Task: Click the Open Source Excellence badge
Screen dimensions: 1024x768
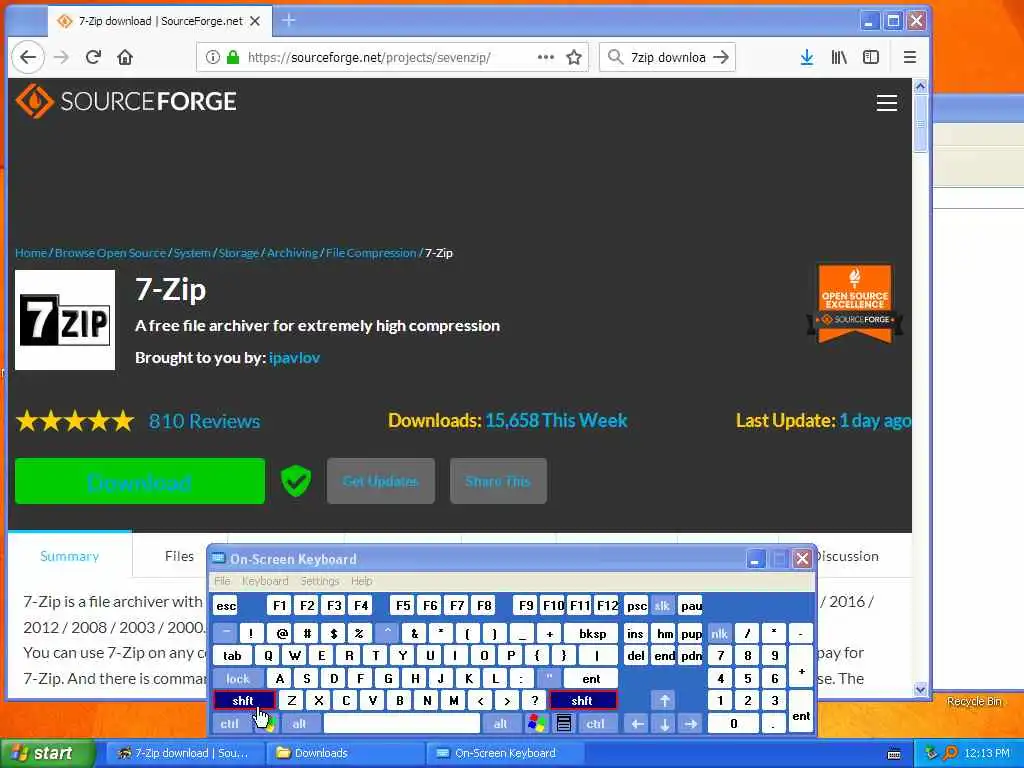Action: (855, 304)
